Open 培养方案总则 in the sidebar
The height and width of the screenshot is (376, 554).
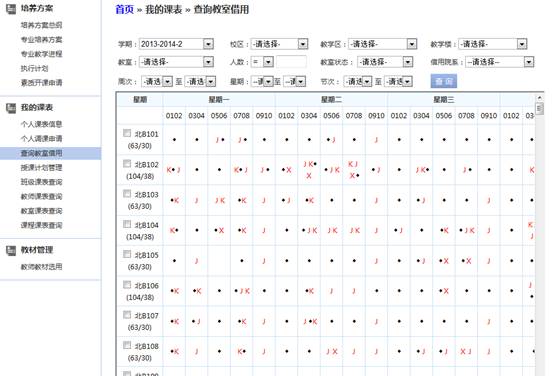tap(41, 25)
